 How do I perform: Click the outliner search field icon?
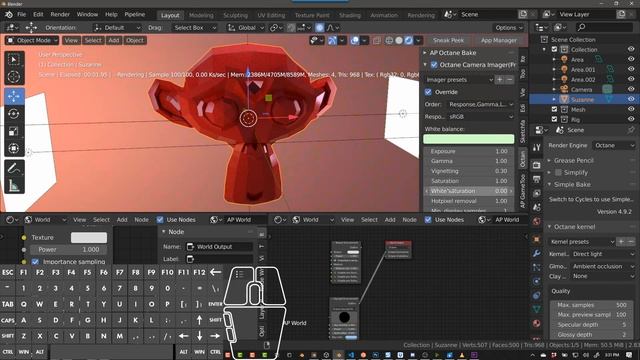582,27
